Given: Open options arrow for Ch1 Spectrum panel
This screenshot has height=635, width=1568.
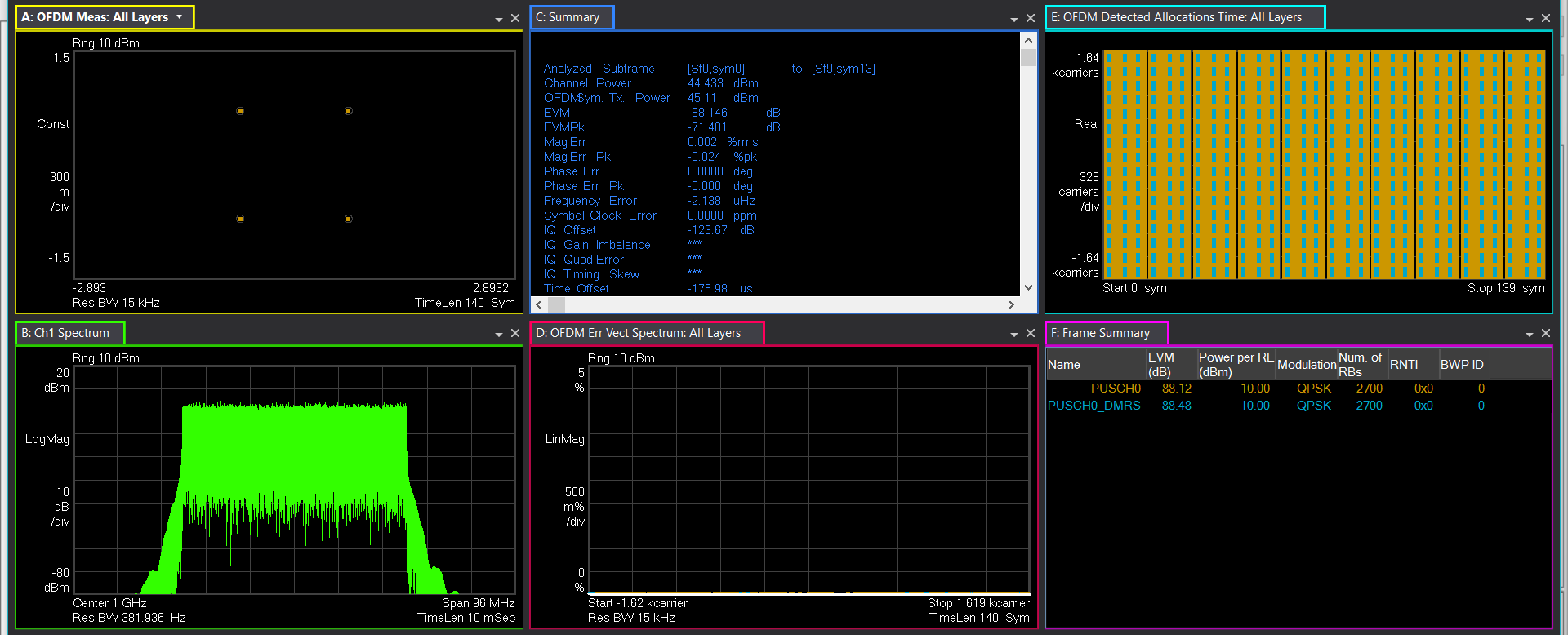Looking at the screenshot, I should pyautogui.click(x=499, y=334).
